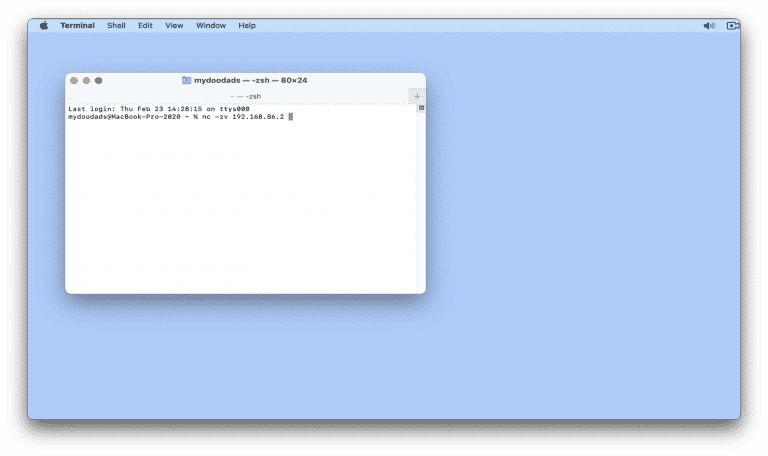Open the Edit menu

[145, 25]
